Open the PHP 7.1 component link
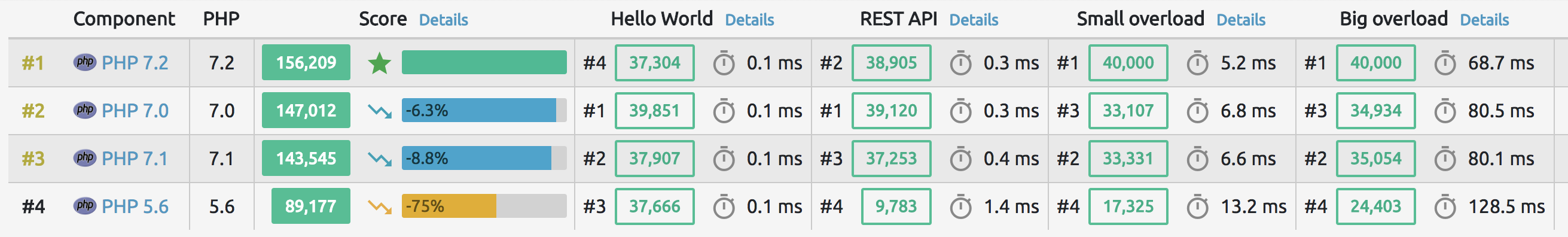Viewport: 1568px width, 237px height. [135, 159]
